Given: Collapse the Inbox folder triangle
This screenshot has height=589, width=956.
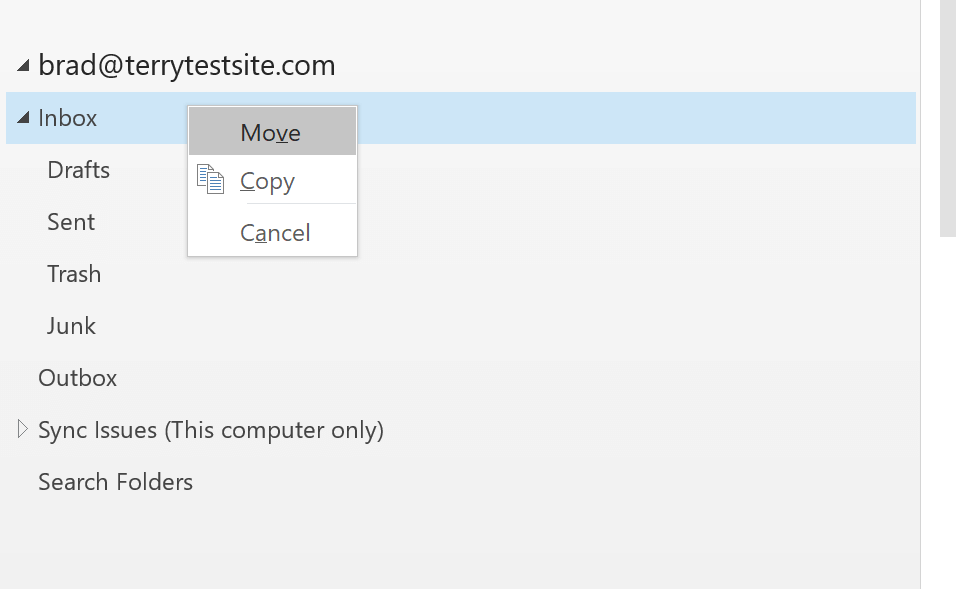Looking at the screenshot, I should tap(23, 117).
